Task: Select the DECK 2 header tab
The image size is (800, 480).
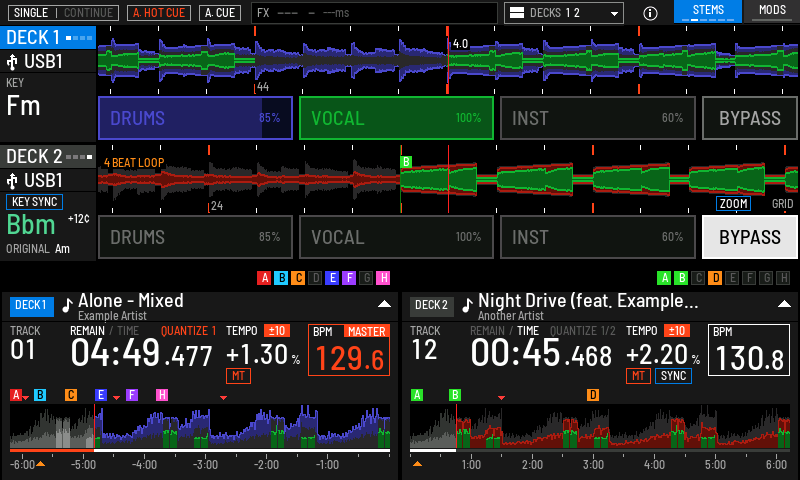Action: [48, 157]
